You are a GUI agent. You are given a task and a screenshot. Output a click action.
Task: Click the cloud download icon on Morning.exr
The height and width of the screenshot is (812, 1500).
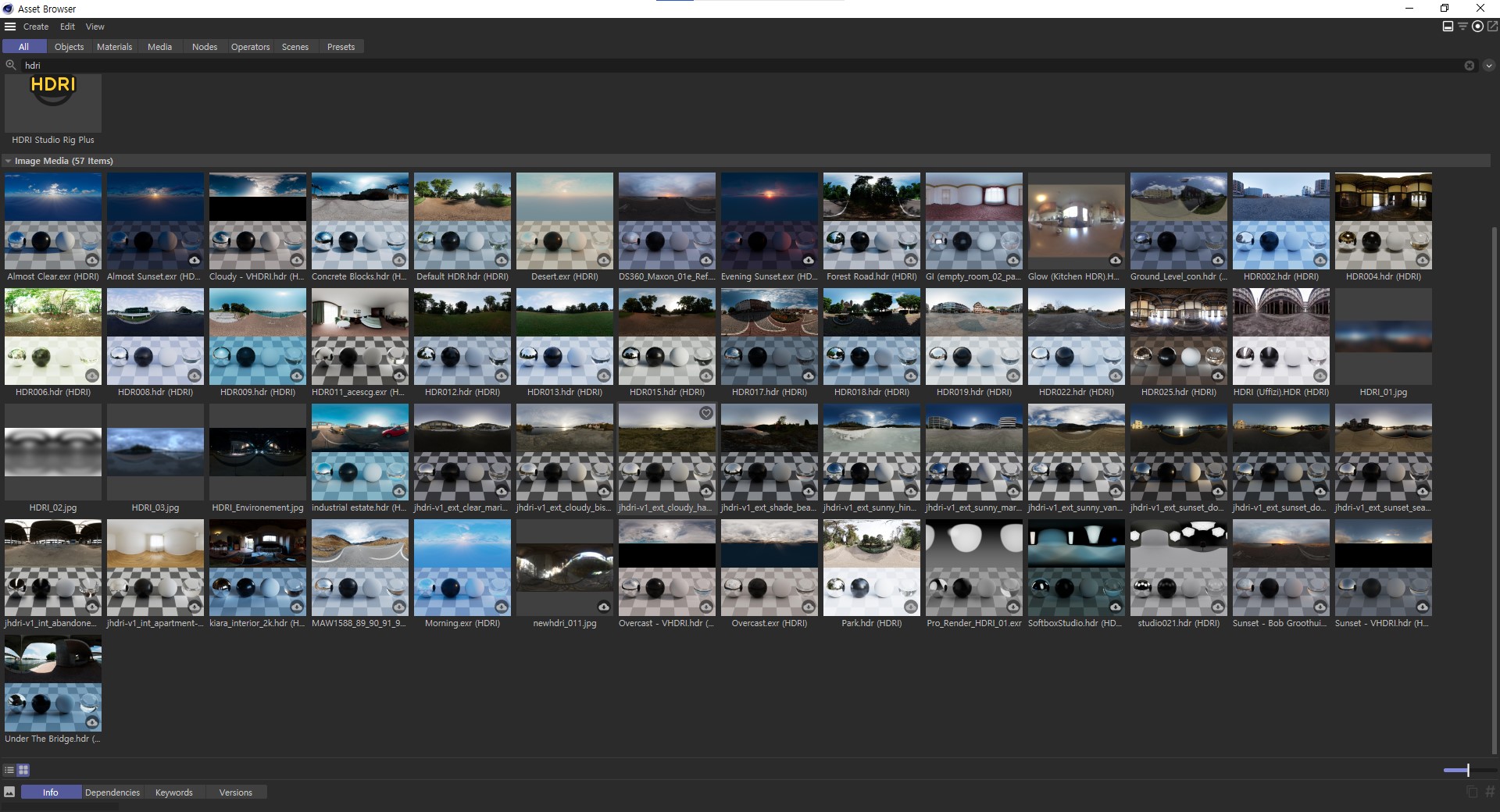point(502,607)
